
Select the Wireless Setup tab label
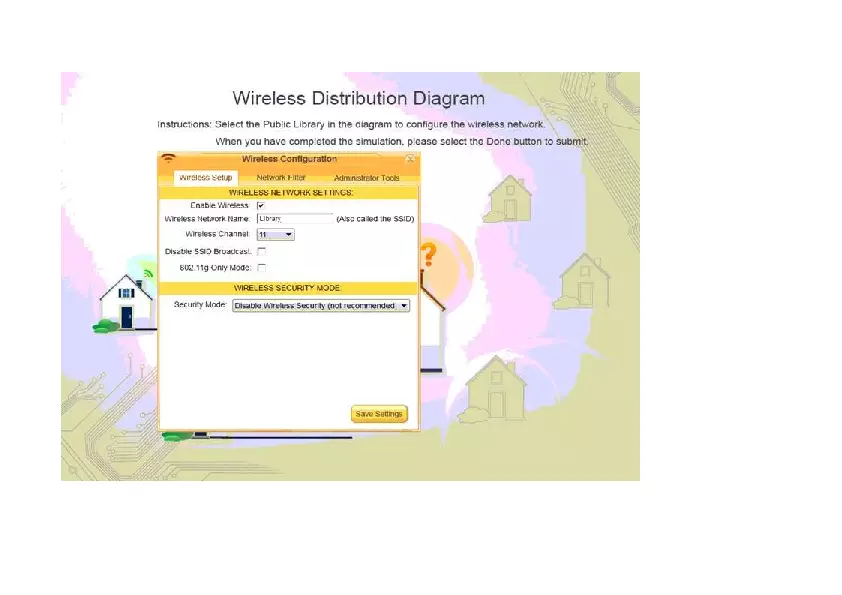208,177
